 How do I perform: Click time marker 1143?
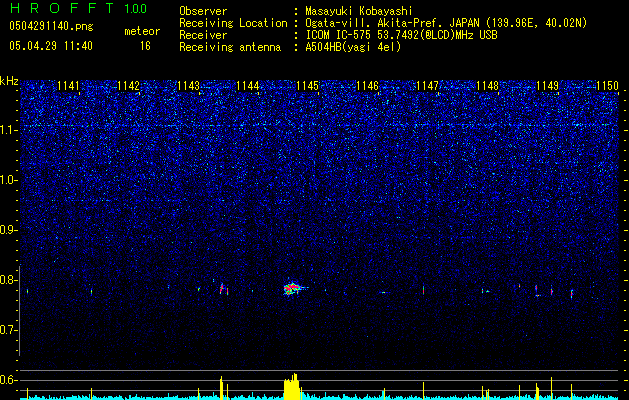pos(188,86)
